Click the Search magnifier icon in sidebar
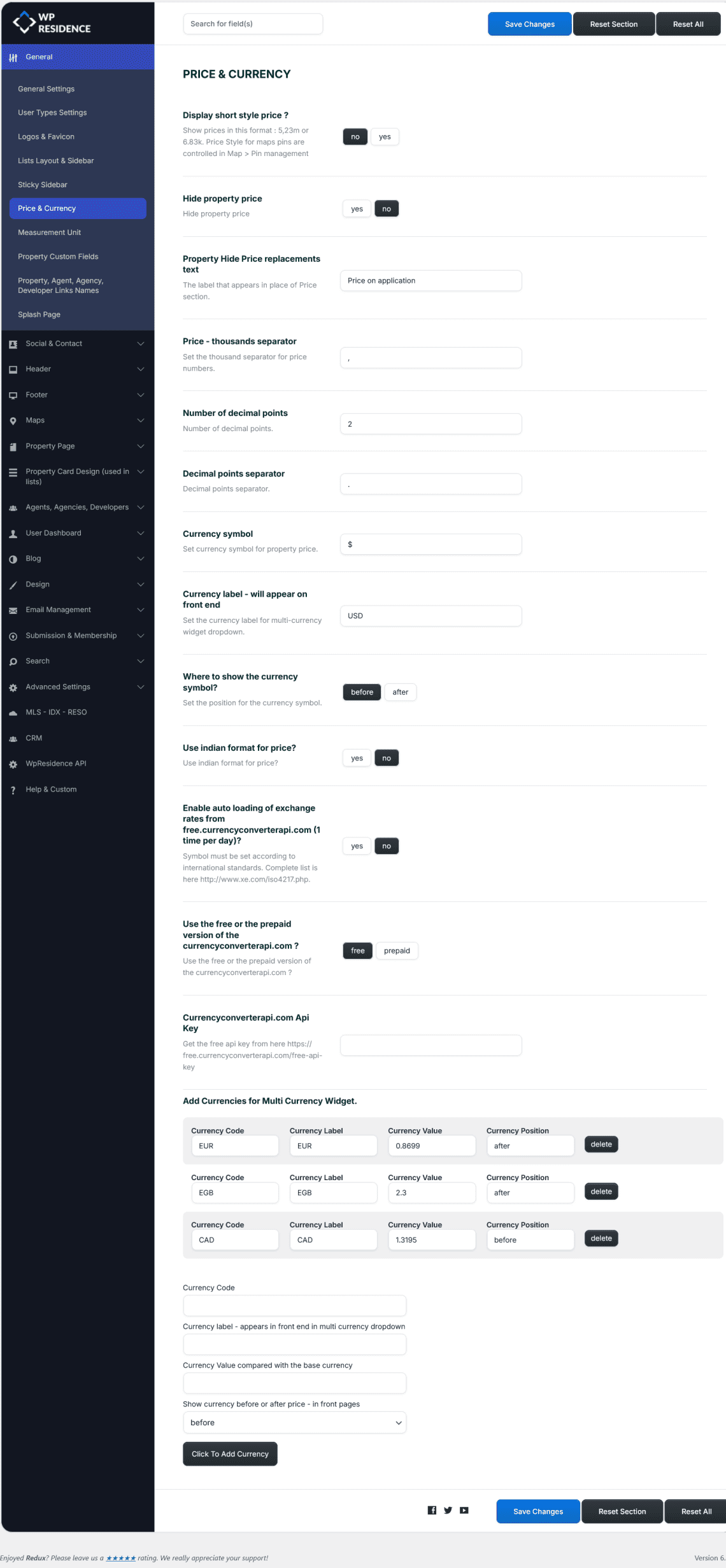Image resolution: width=726 pixels, height=1568 pixels. pos(13,662)
